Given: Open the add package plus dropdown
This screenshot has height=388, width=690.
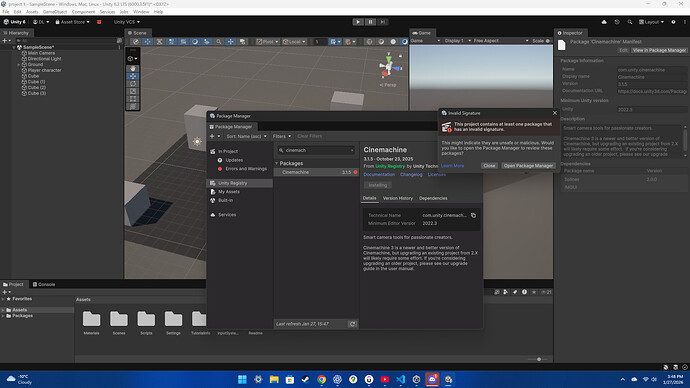Looking at the screenshot, I should coord(215,136).
